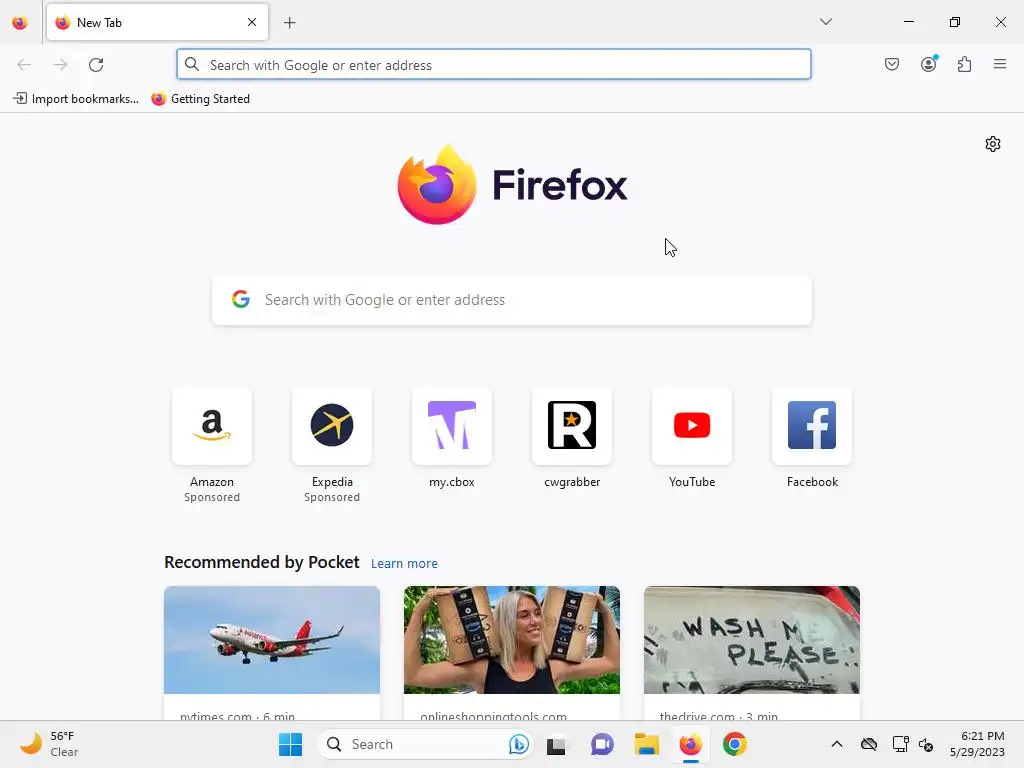Click Import bookmarks in bookmarks bar

pos(76,99)
